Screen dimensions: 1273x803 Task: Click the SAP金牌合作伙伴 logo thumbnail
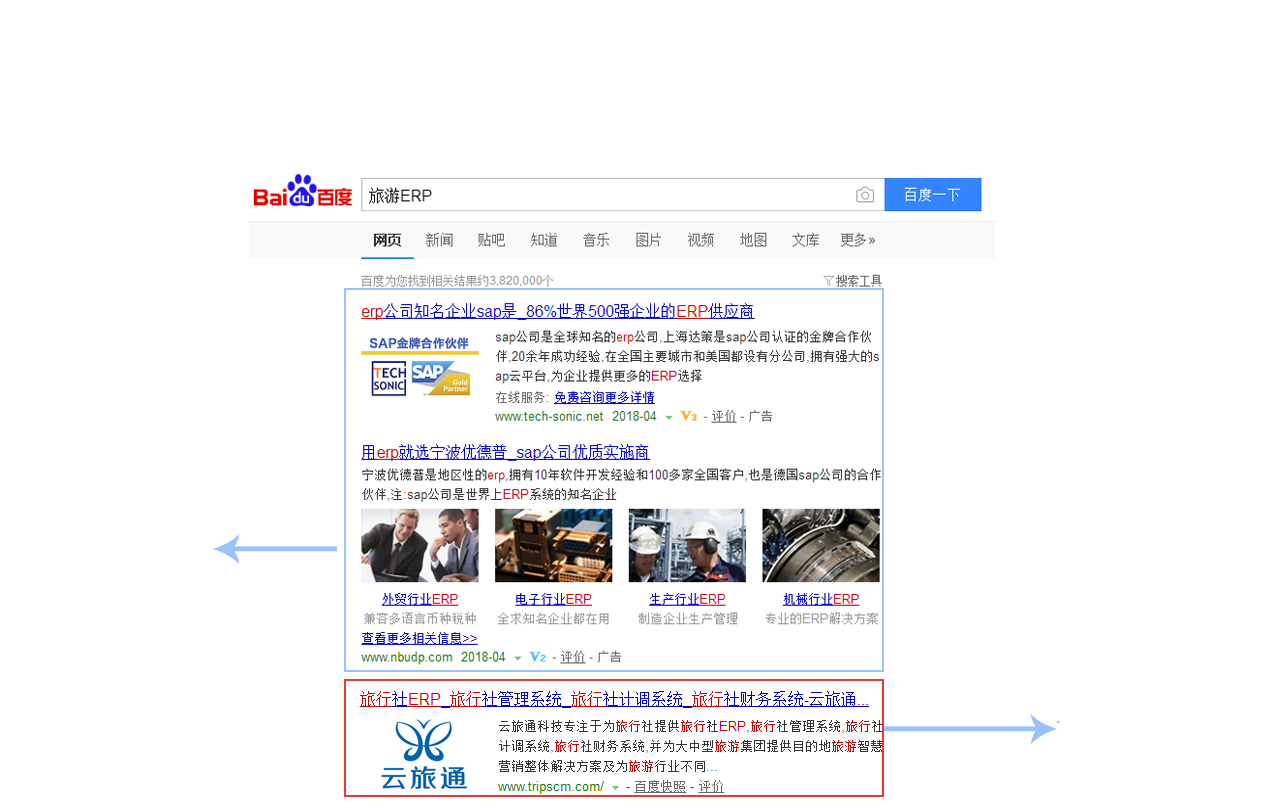pyautogui.click(x=420, y=365)
